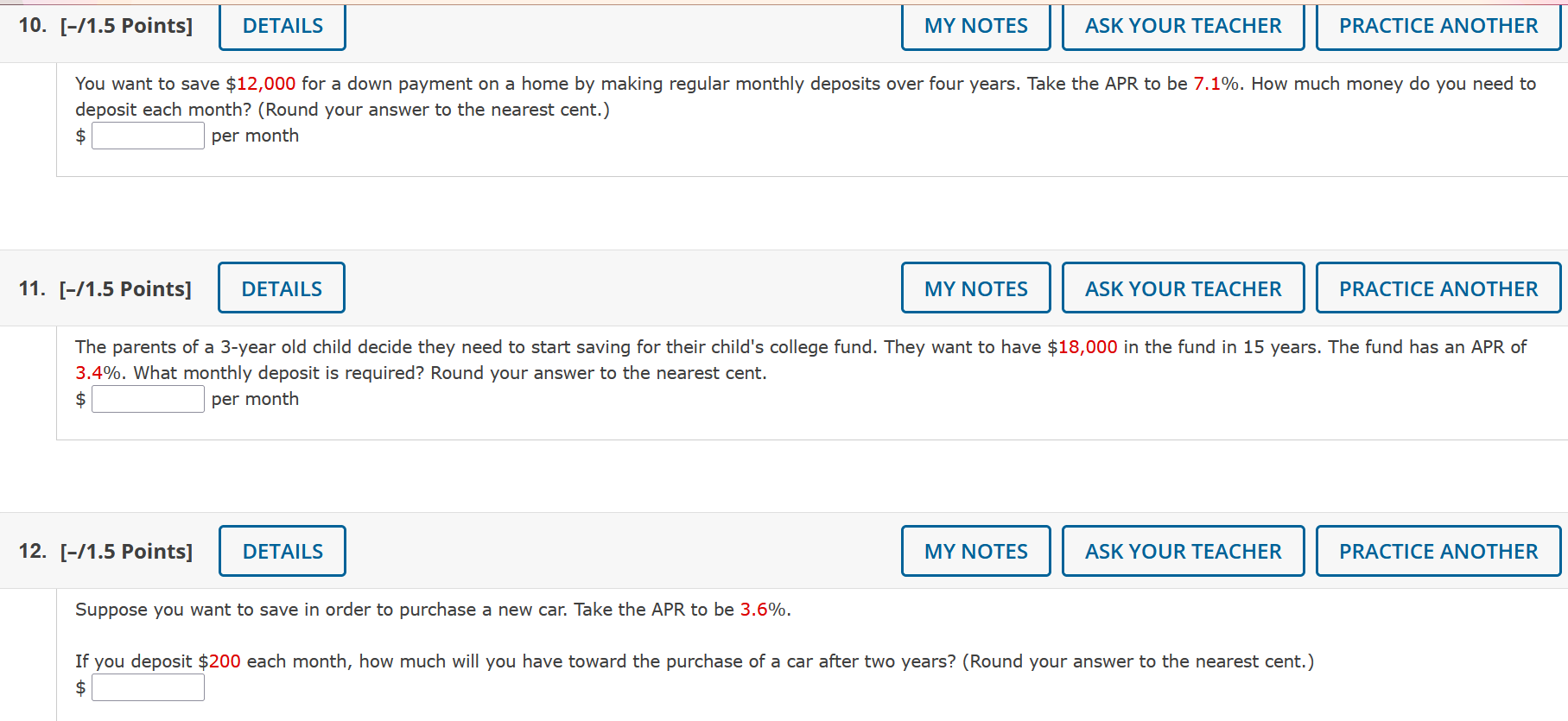
Task: Click ASK YOUR TEACHER for question 11
Action: click(x=1183, y=288)
